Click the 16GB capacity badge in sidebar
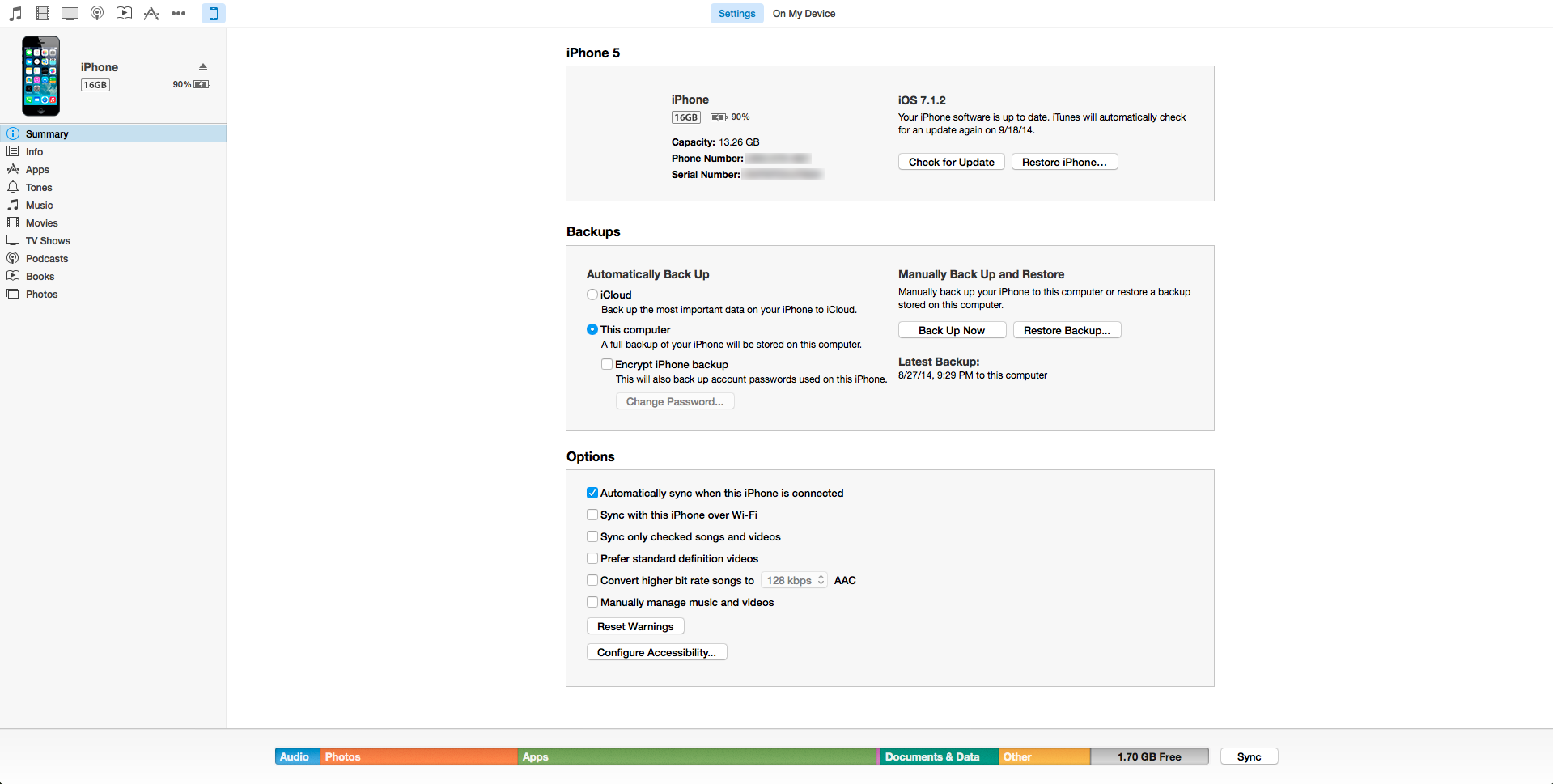 pos(95,85)
